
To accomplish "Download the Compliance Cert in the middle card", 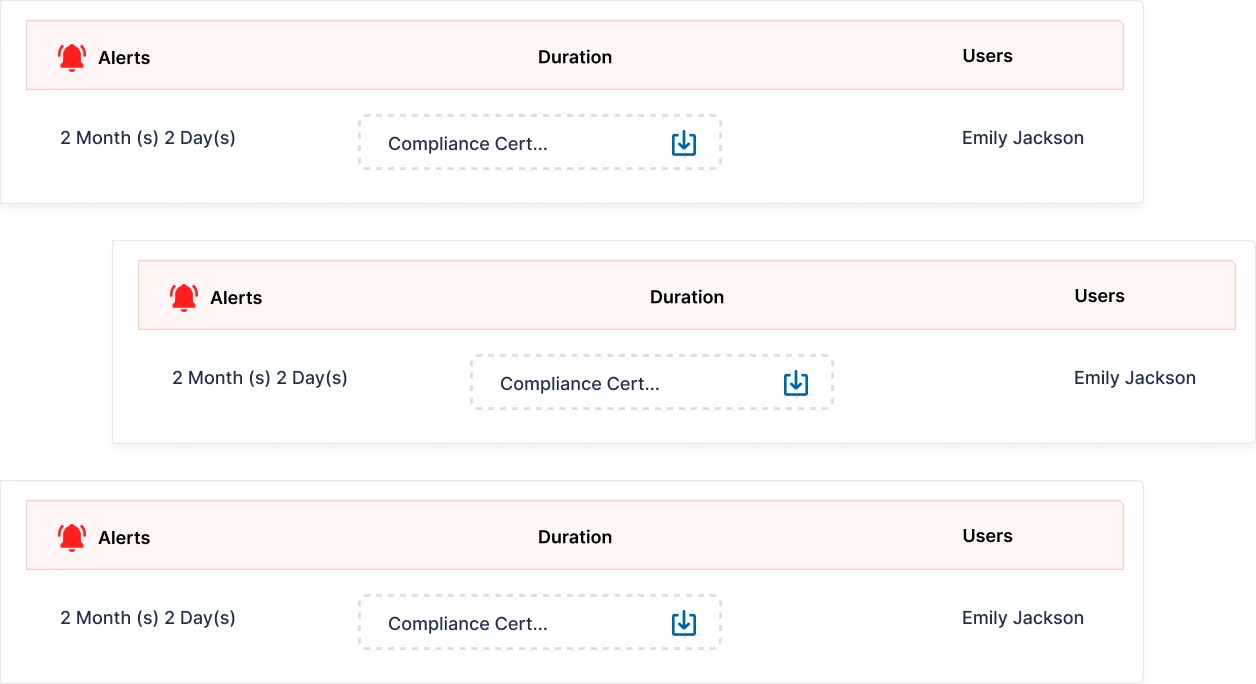I will [x=795, y=383].
